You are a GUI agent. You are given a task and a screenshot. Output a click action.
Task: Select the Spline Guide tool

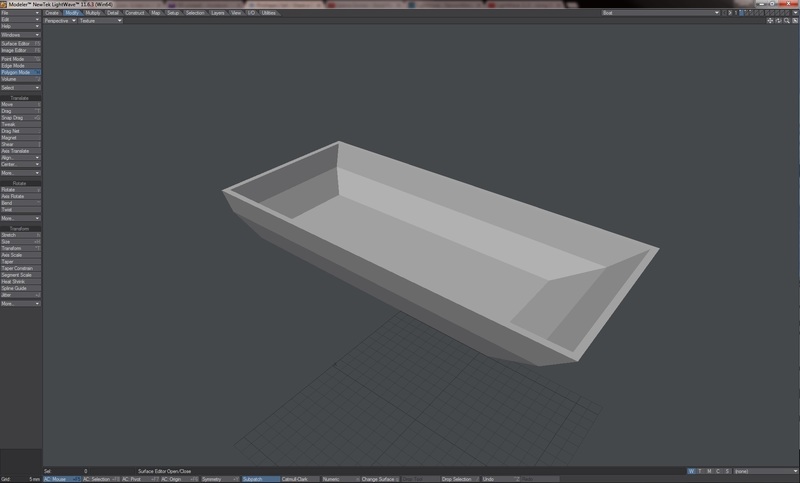coord(20,288)
